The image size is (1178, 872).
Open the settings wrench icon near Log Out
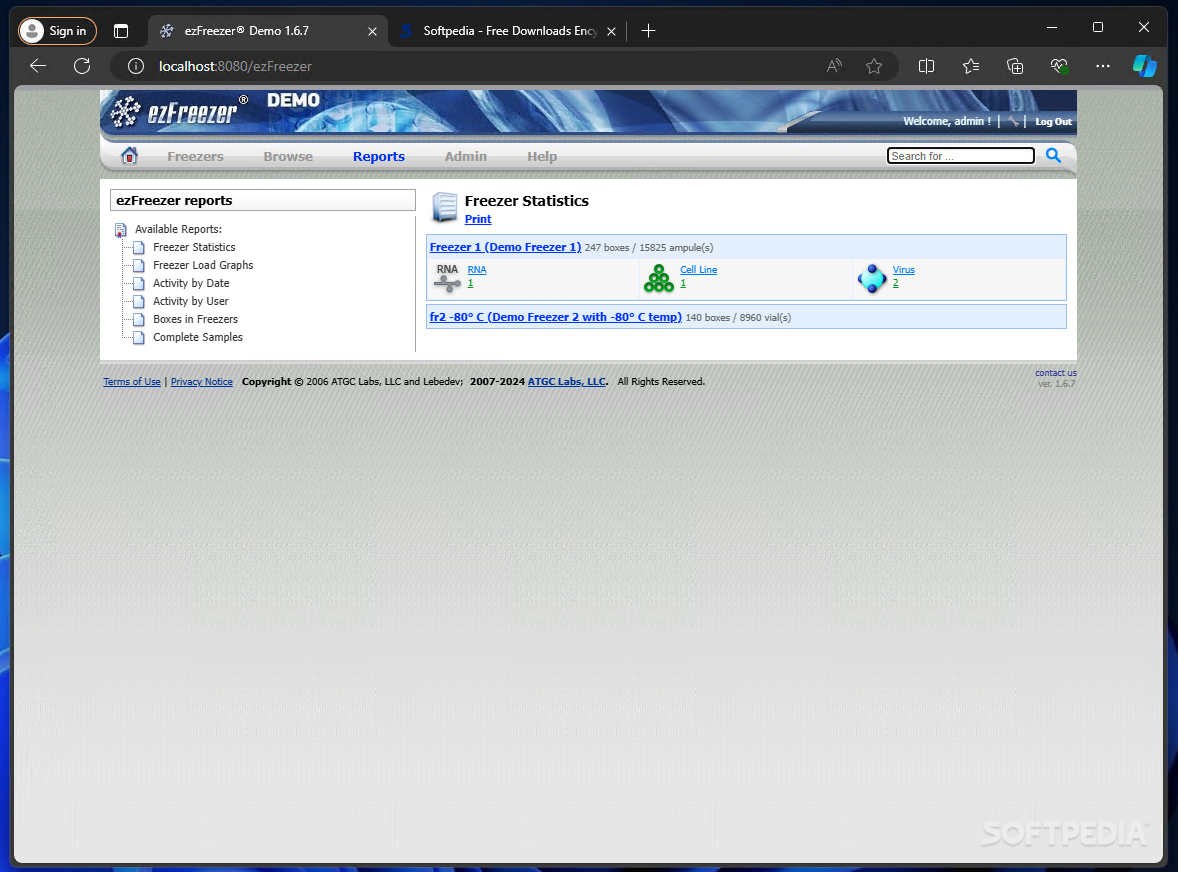click(x=1014, y=122)
